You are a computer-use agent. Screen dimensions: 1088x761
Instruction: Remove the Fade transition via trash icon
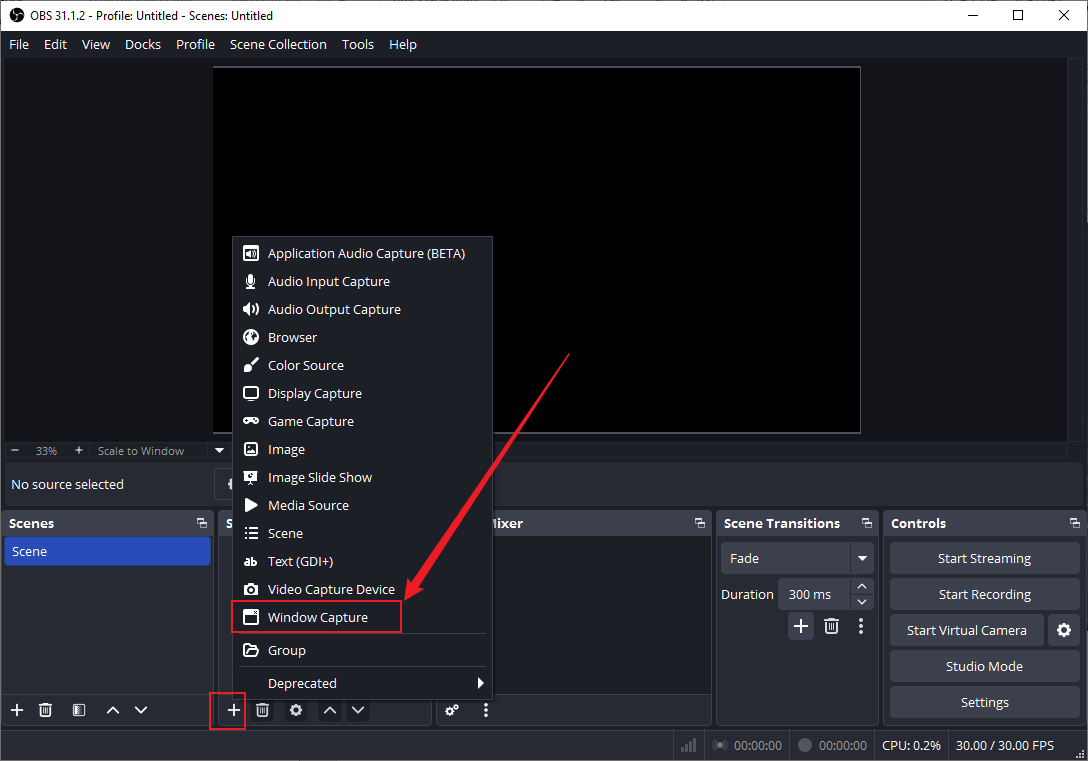pyautogui.click(x=831, y=625)
